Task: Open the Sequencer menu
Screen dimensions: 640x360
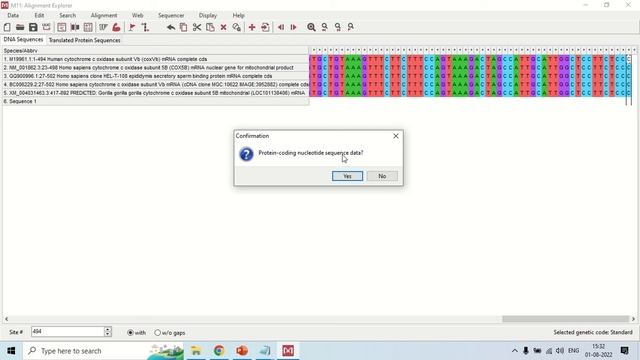Action: (171, 16)
